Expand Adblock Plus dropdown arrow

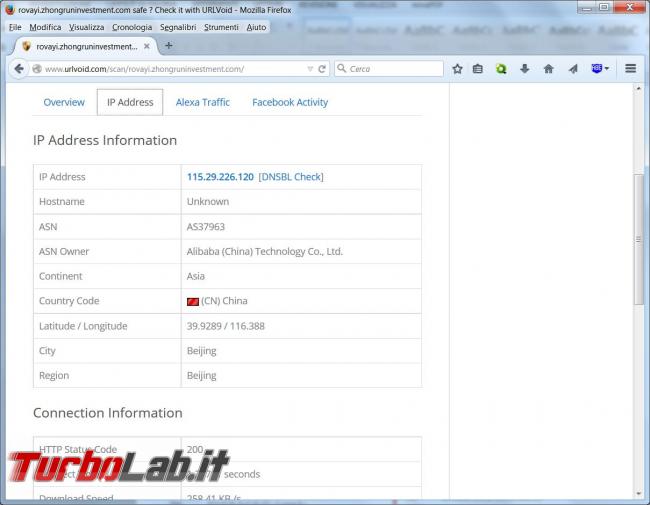[606, 68]
